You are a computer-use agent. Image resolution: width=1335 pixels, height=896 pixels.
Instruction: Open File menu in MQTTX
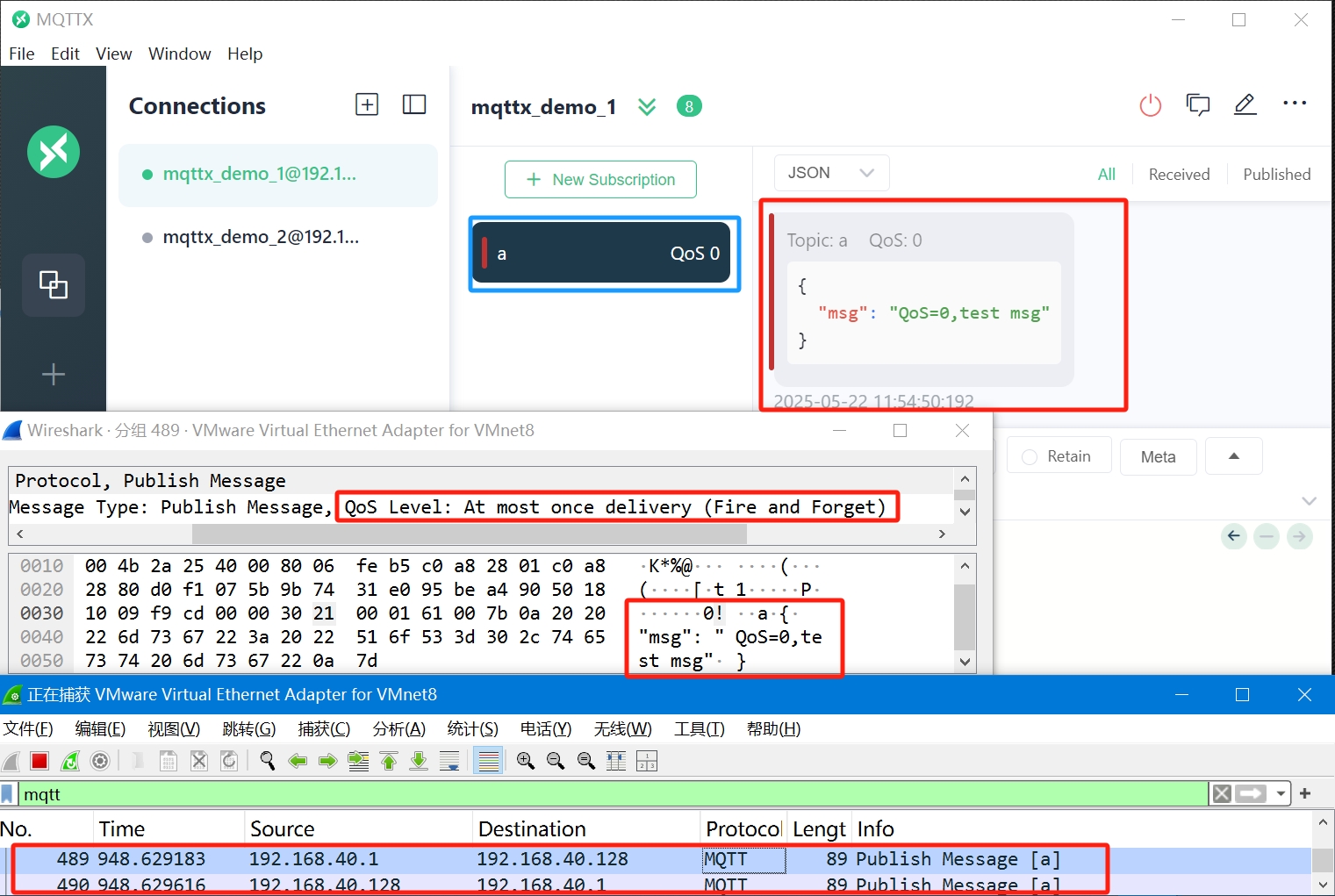point(22,54)
